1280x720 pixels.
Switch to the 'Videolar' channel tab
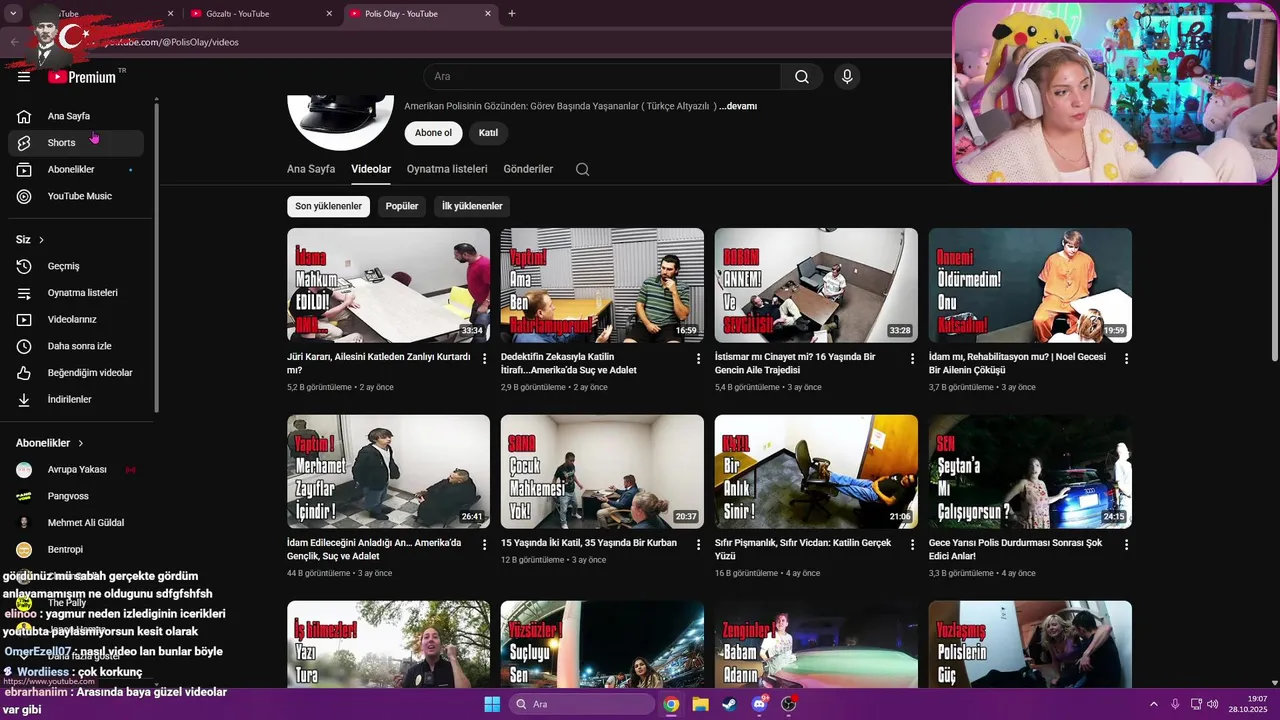point(371,169)
